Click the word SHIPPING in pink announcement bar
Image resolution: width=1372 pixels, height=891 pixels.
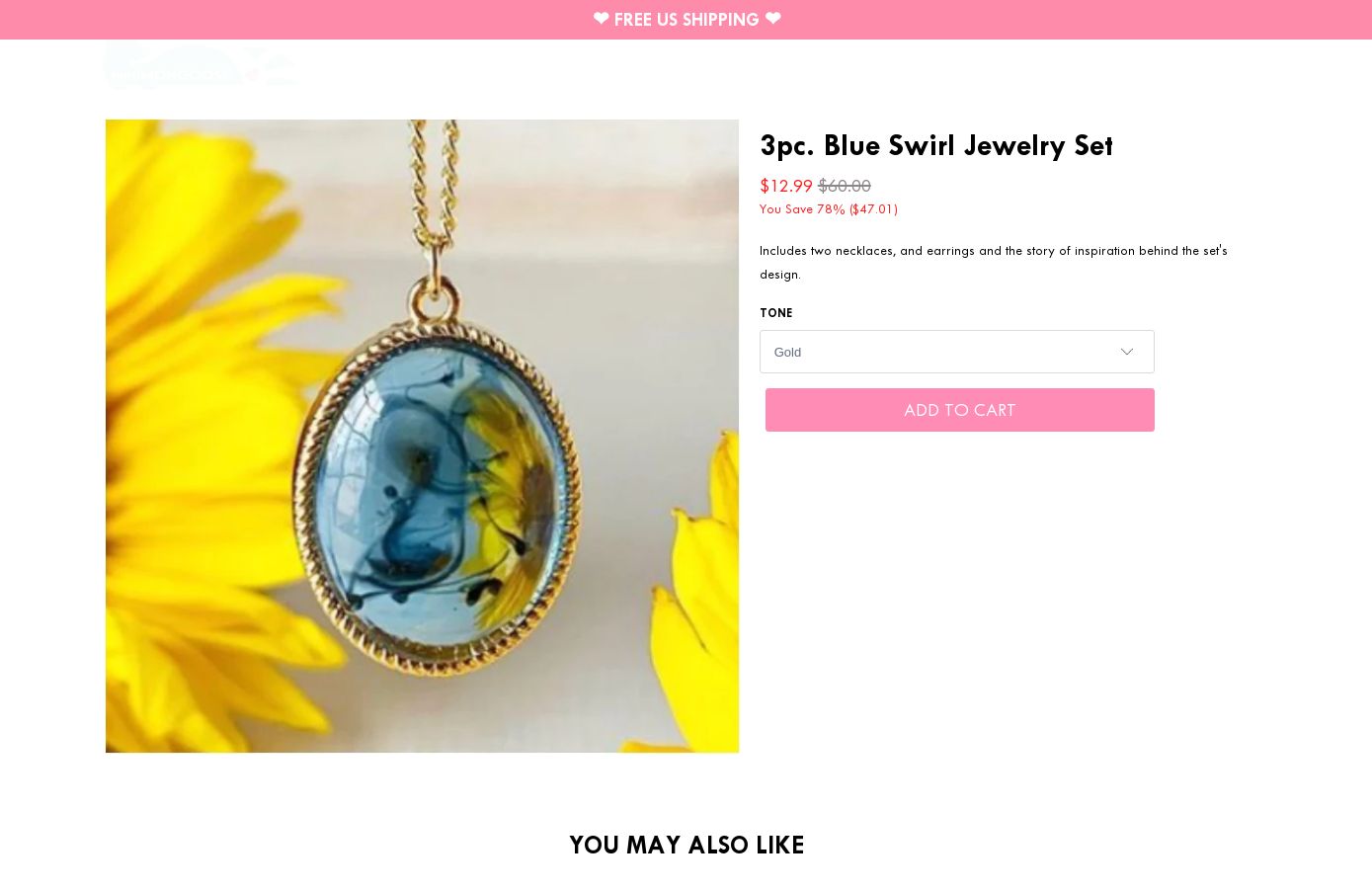pos(720,20)
